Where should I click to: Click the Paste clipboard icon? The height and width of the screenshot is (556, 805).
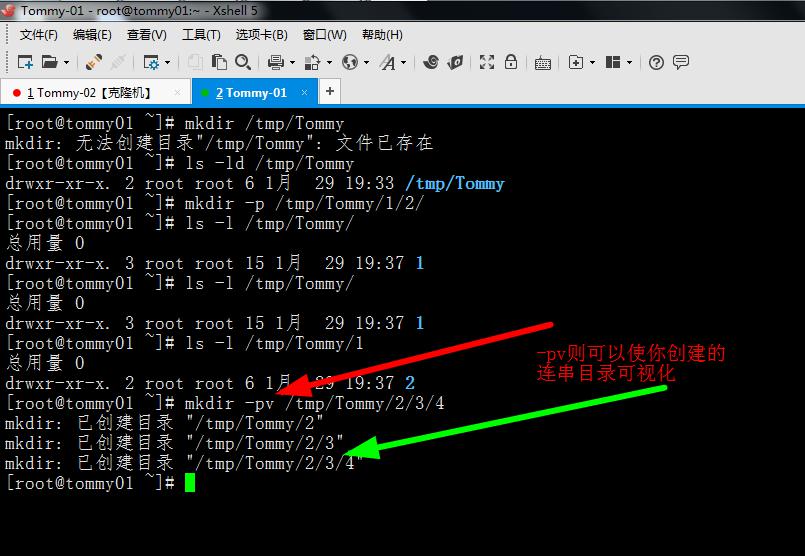tap(219, 62)
